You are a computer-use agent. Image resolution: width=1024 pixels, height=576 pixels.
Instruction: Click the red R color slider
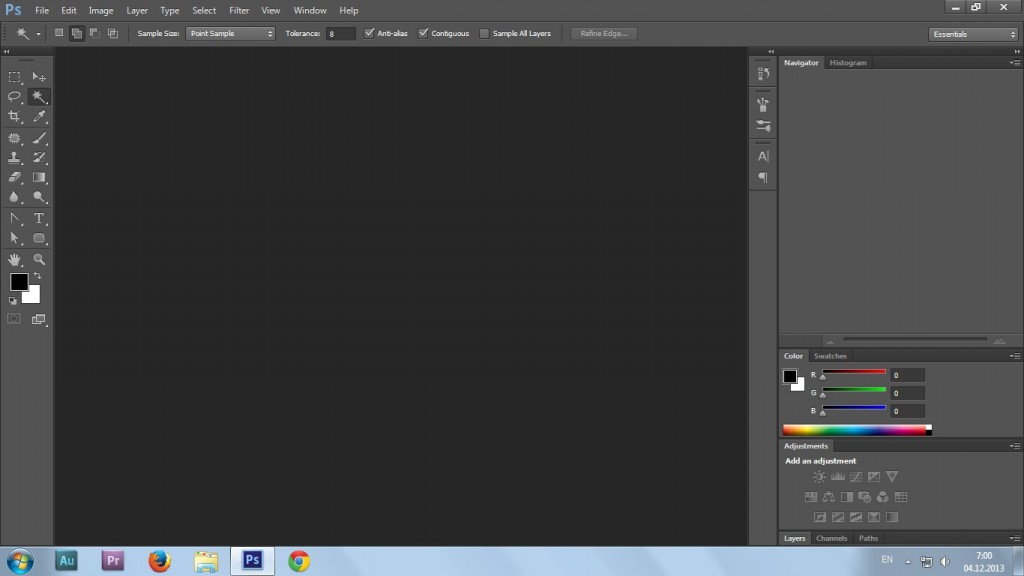coord(854,372)
